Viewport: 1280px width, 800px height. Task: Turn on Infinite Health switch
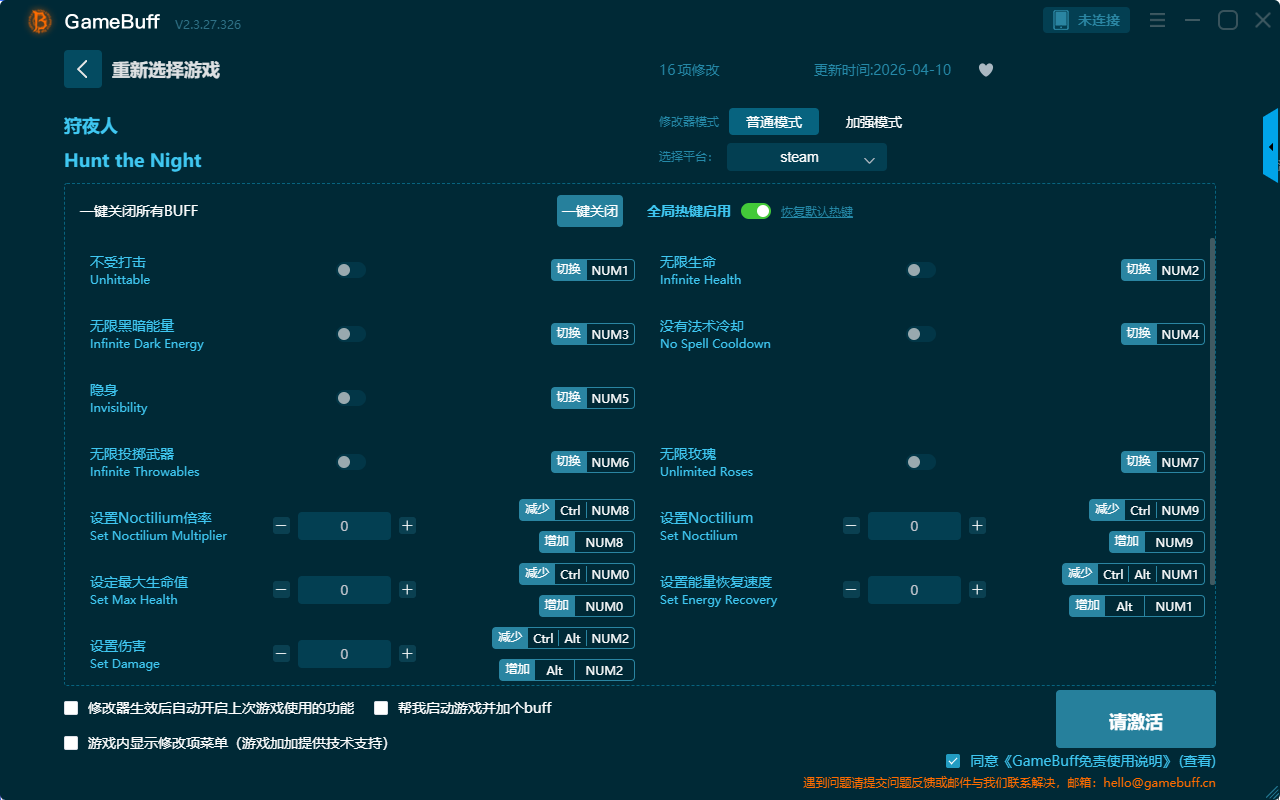tap(921, 270)
